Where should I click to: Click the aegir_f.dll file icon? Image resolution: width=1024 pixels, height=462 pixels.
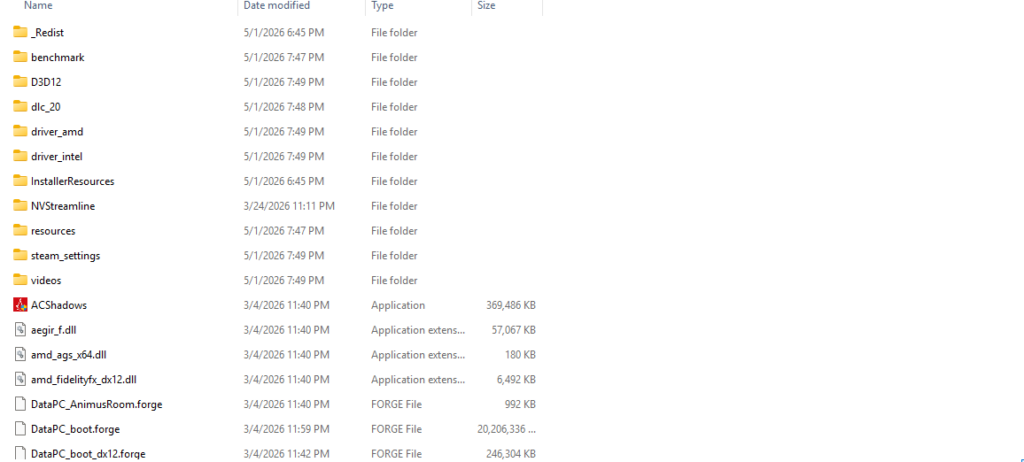pos(20,330)
